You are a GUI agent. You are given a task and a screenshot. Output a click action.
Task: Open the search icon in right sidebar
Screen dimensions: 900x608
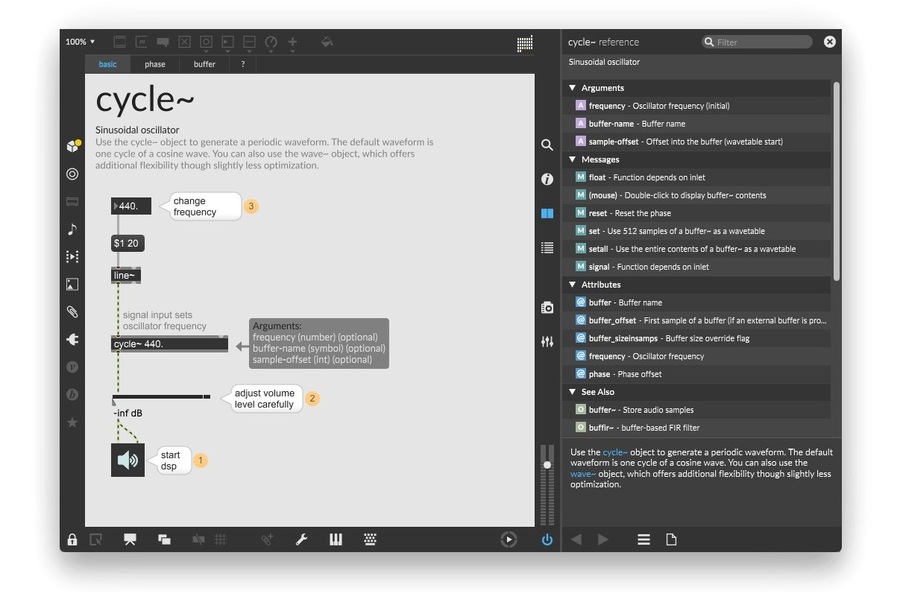click(x=547, y=145)
